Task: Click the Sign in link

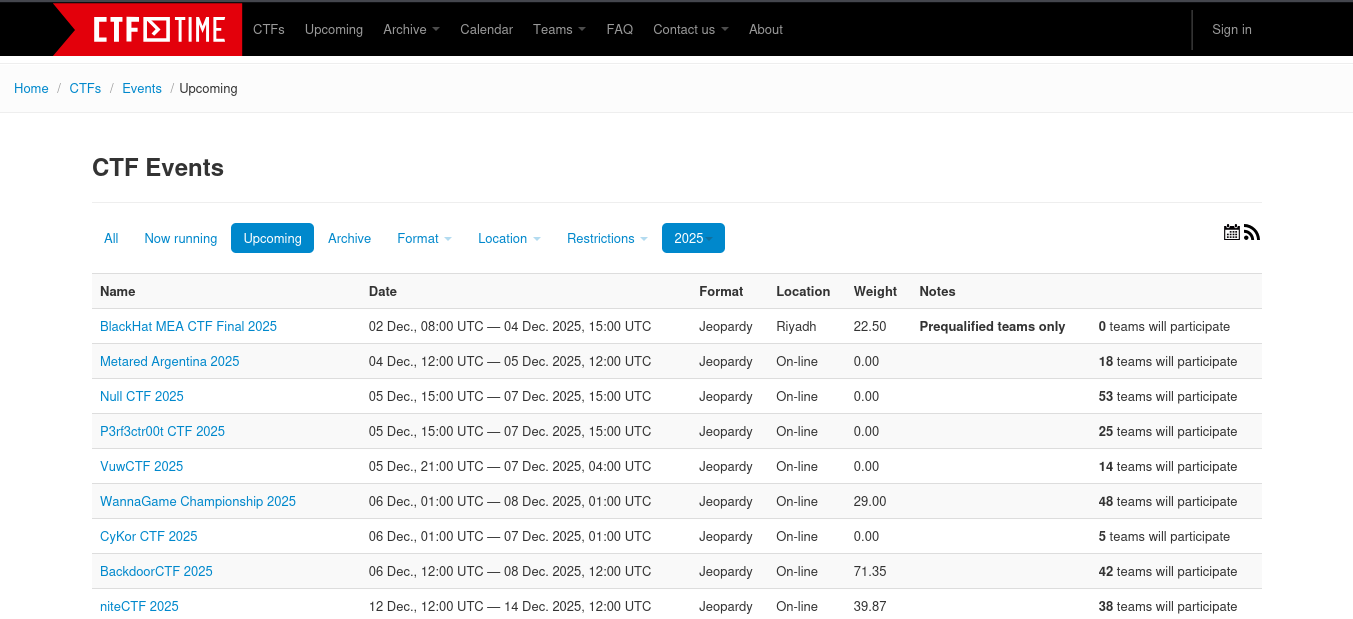Action: (x=1231, y=29)
